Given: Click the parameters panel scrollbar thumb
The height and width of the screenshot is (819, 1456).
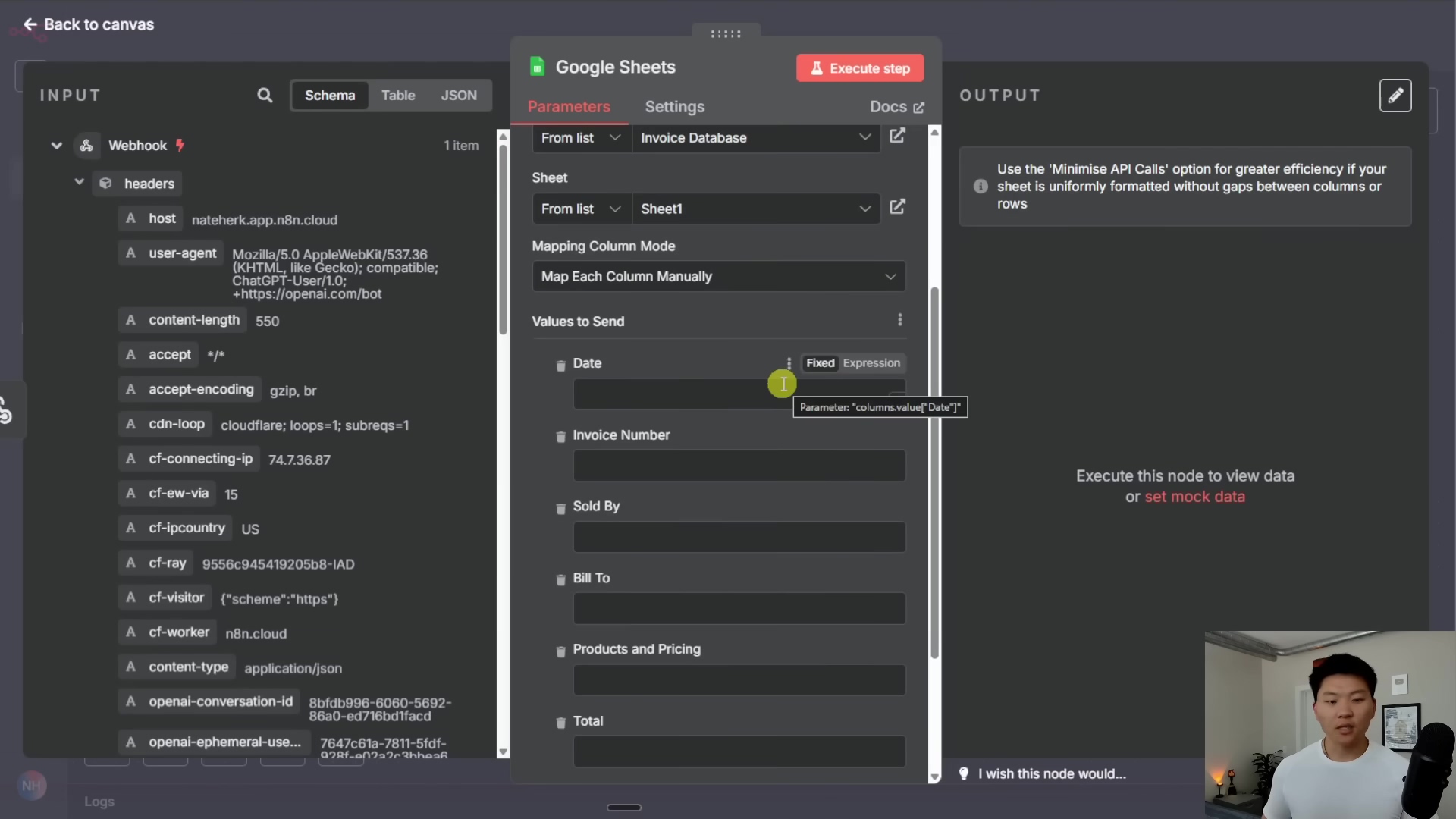Looking at the screenshot, I should [934, 474].
